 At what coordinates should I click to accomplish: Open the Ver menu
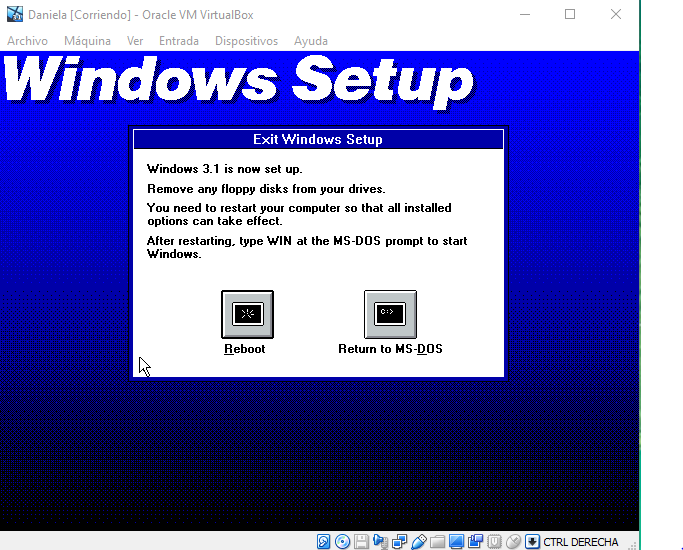pos(135,41)
